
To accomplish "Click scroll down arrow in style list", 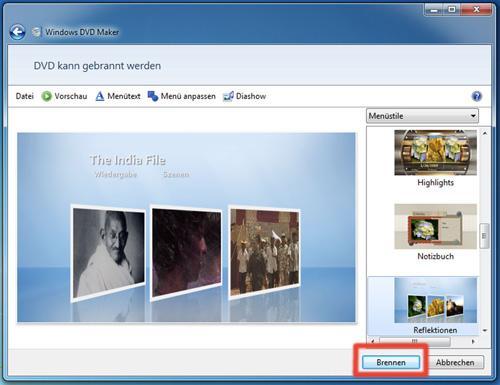I will coord(485,330).
